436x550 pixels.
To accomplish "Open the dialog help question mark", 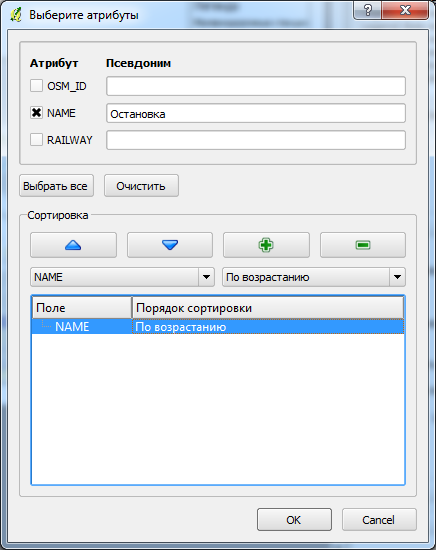I will tap(367, 10).
